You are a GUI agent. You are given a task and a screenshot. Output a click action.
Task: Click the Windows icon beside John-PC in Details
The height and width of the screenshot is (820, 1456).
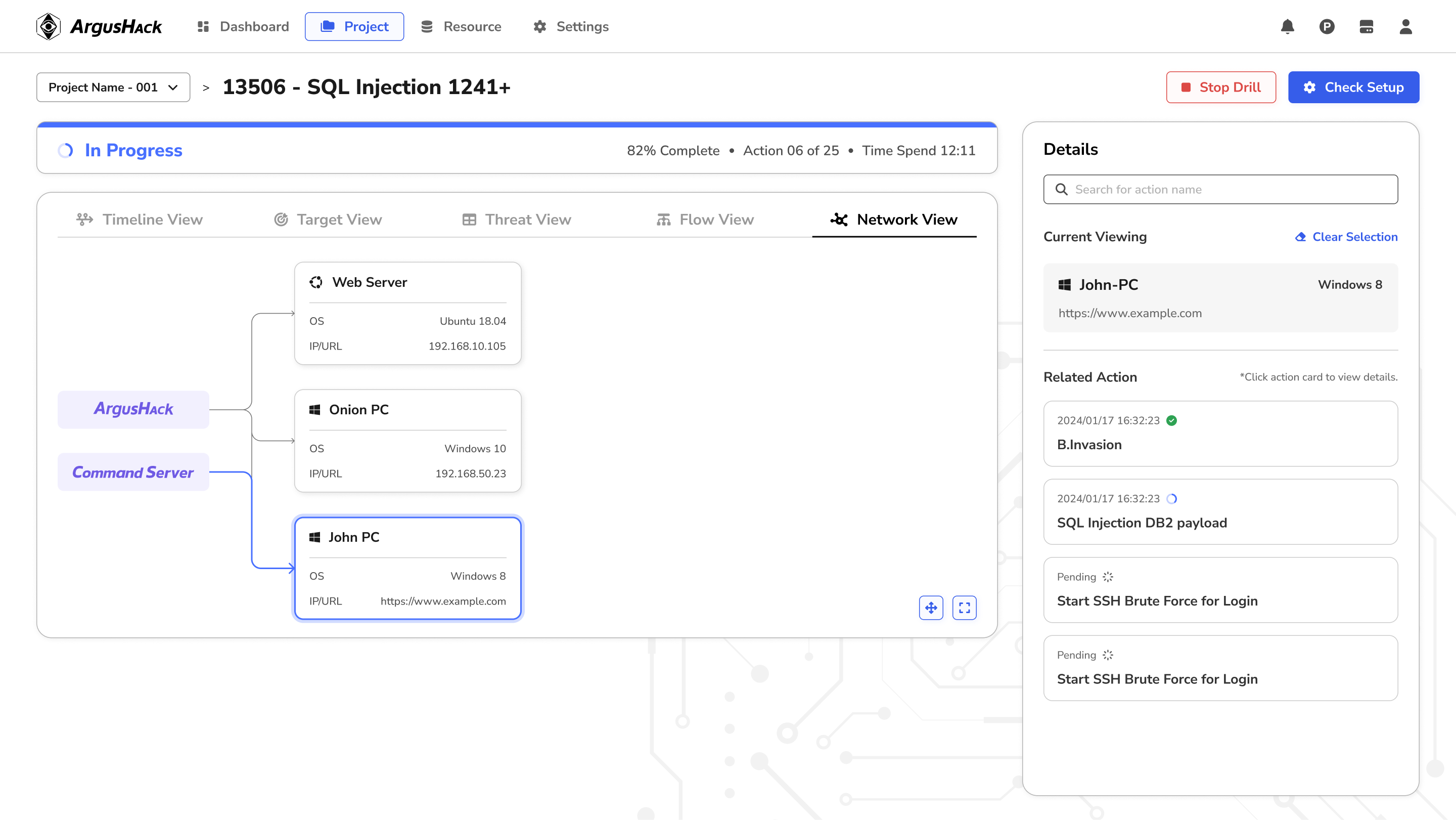coord(1065,284)
